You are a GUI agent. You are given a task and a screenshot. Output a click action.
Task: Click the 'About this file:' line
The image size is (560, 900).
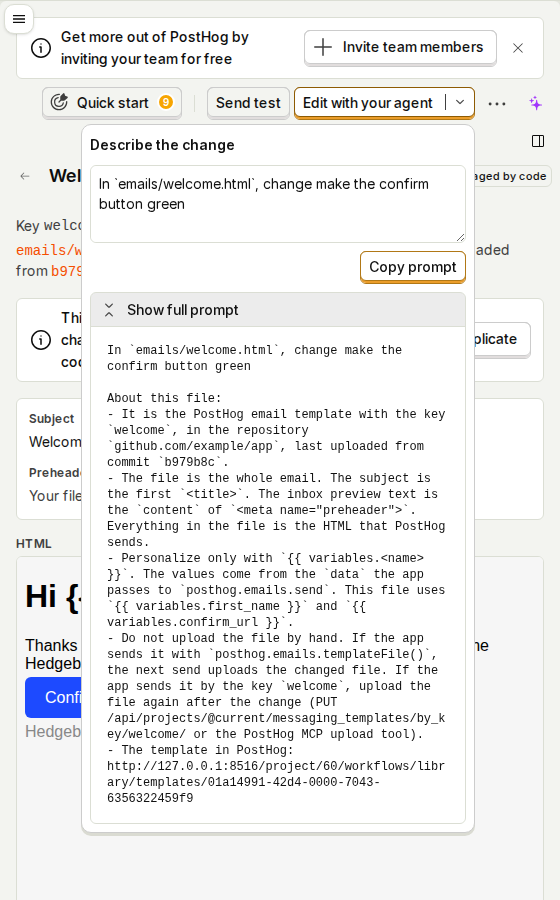[164, 398]
